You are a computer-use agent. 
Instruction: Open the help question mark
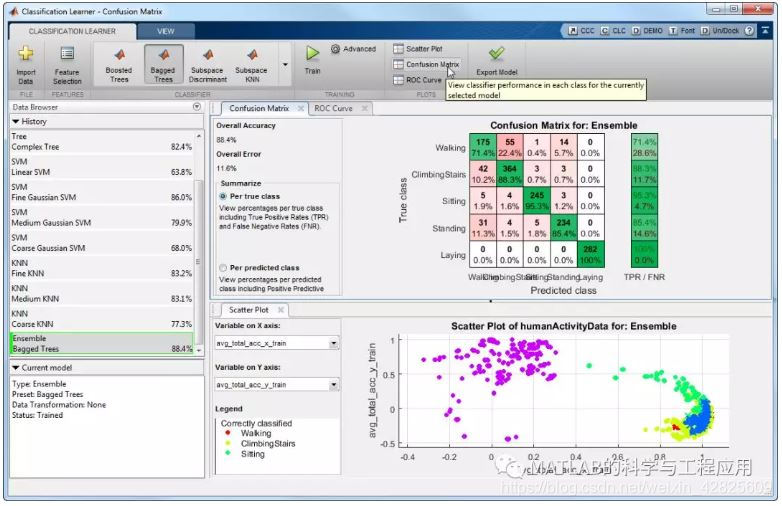click(749, 31)
